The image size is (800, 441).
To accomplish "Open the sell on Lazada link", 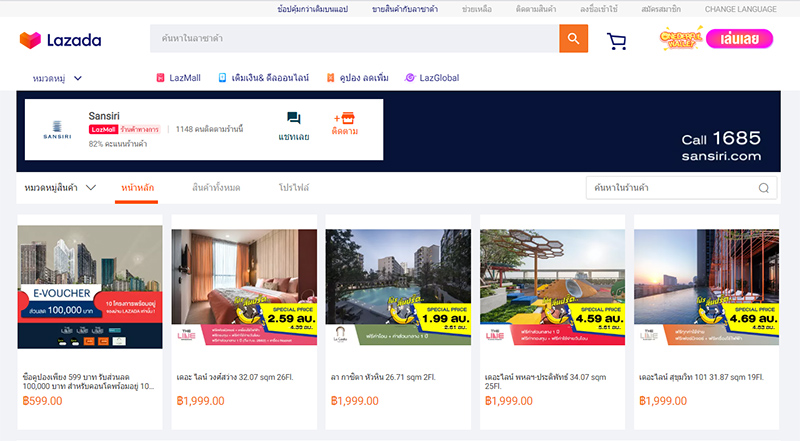I will pos(405,9).
